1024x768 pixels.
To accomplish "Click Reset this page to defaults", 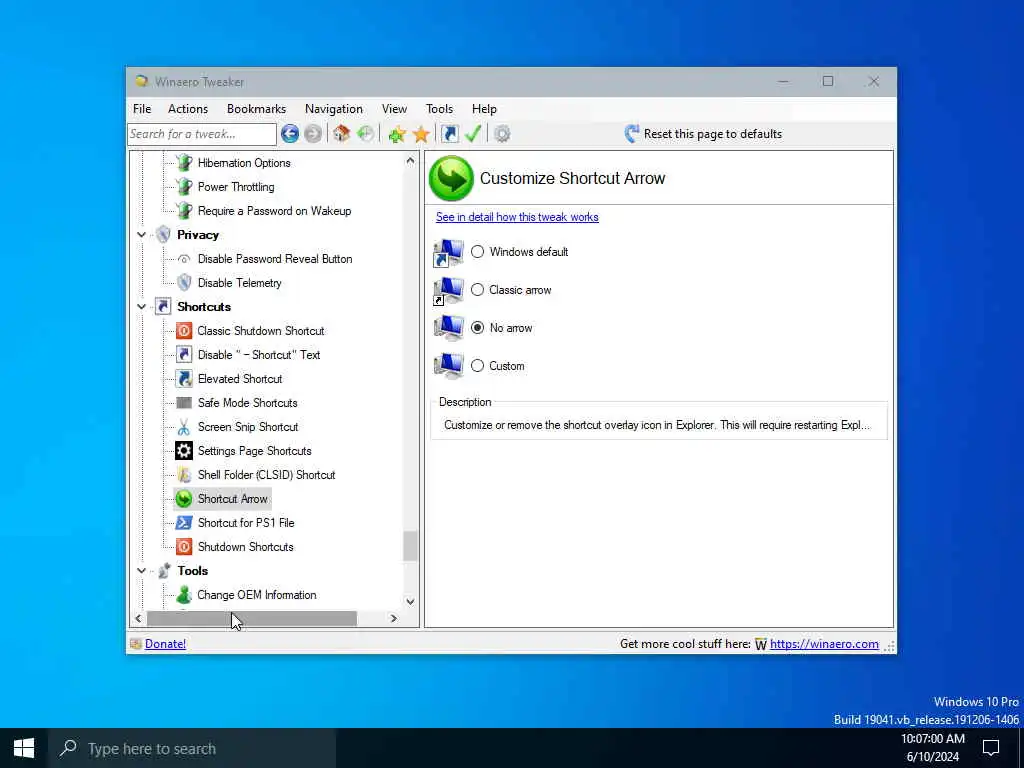I will pyautogui.click(x=703, y=134).
